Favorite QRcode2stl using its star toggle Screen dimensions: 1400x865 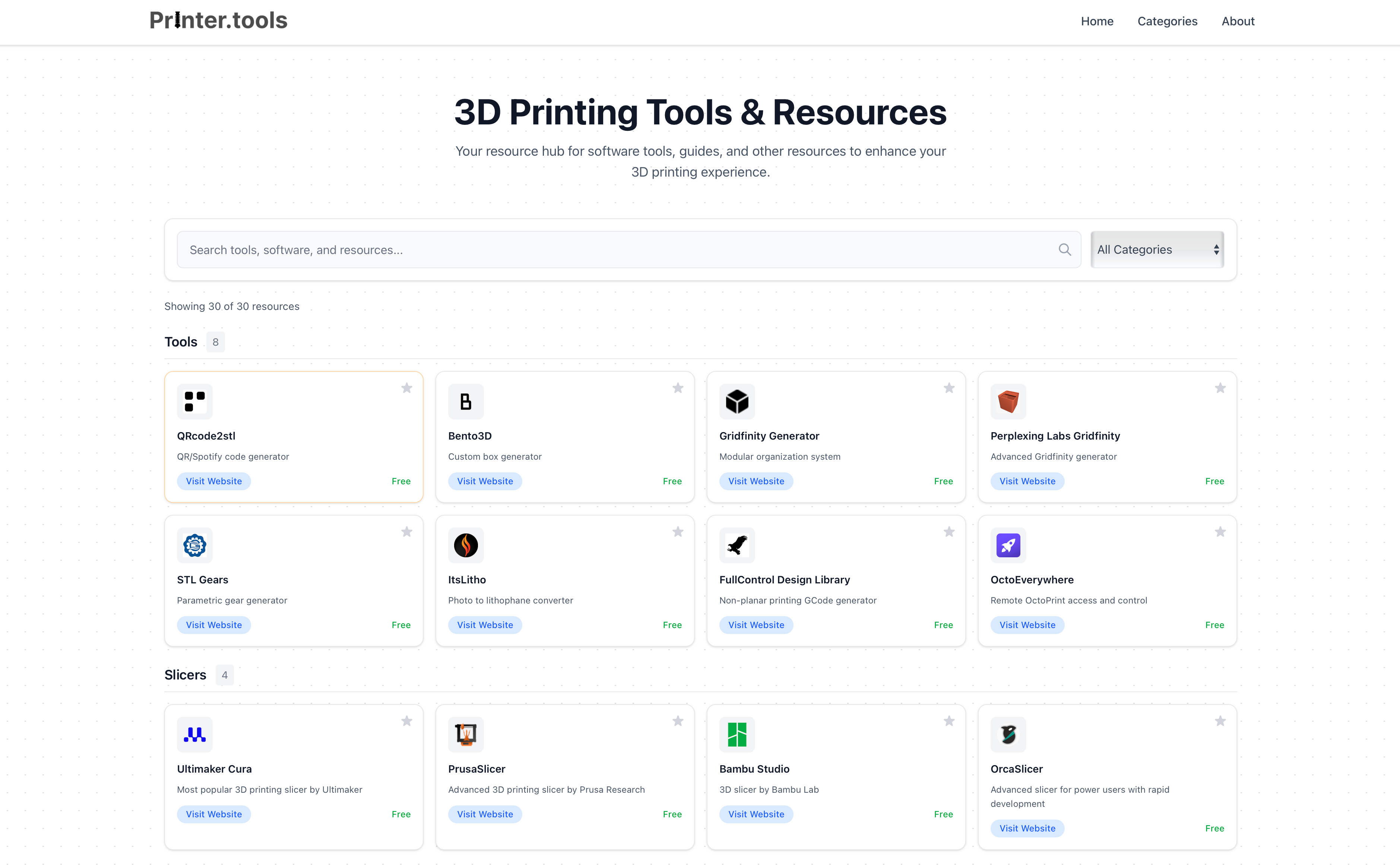[407, 388]
